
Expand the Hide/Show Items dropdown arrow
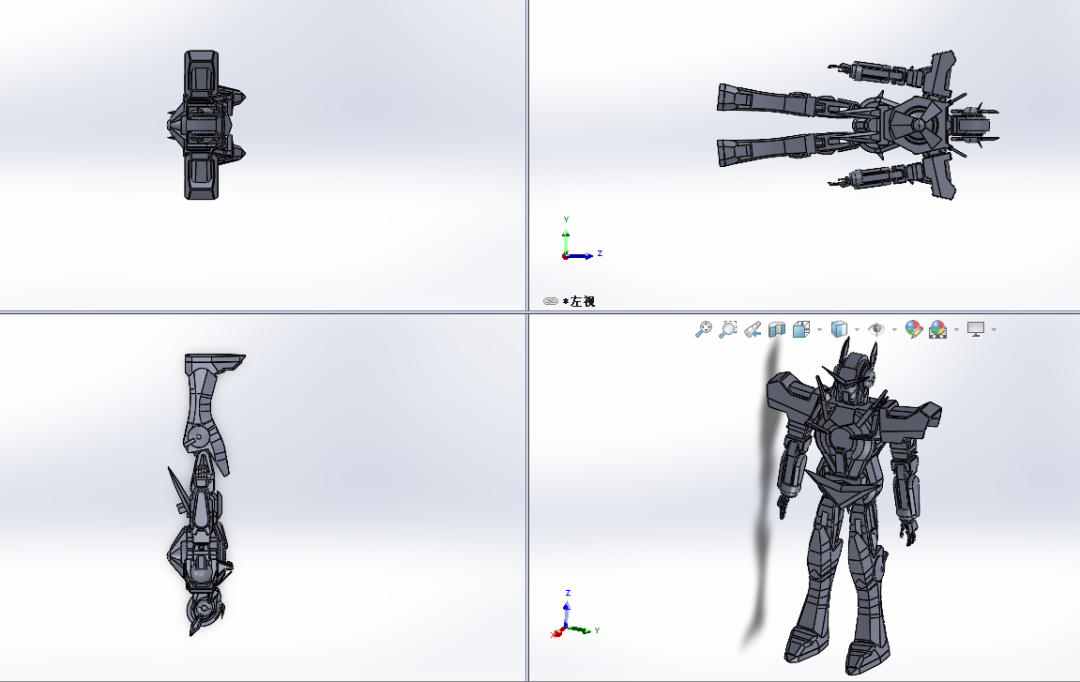tap(895, 329)
